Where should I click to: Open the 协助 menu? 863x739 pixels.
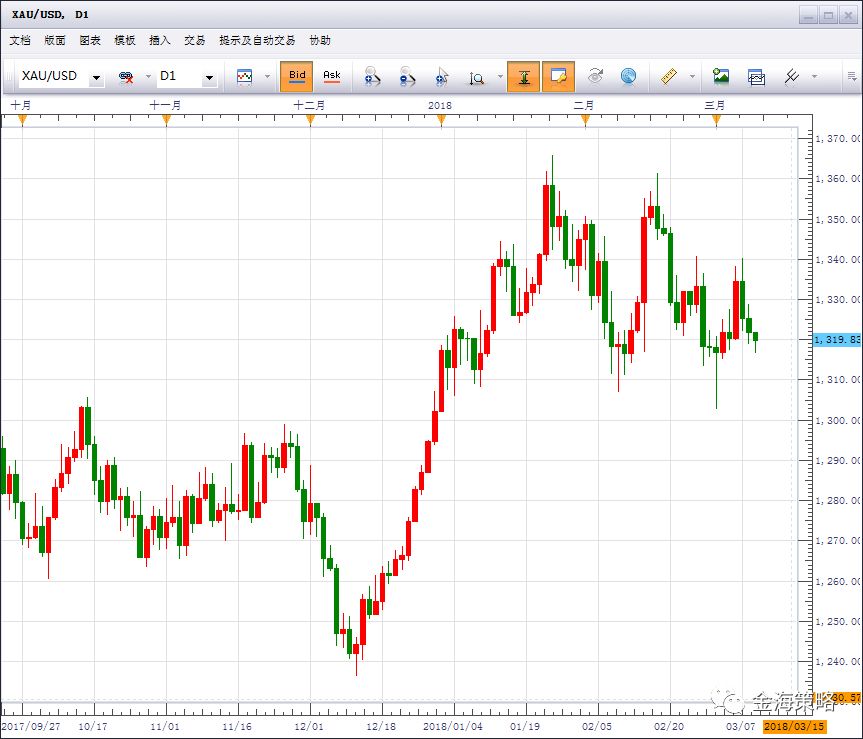[319, 41]
